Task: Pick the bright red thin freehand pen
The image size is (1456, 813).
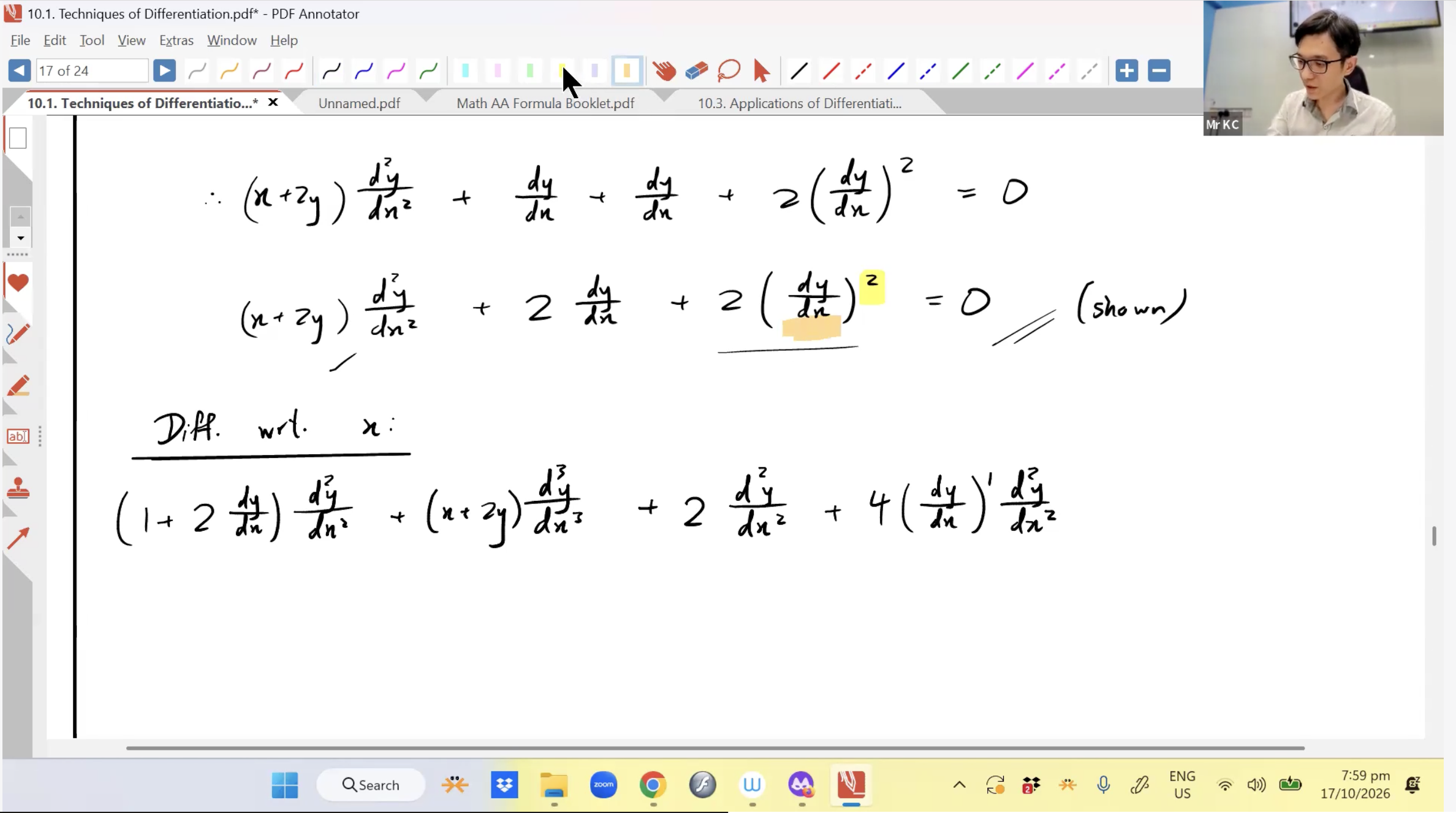Action: 294,71
